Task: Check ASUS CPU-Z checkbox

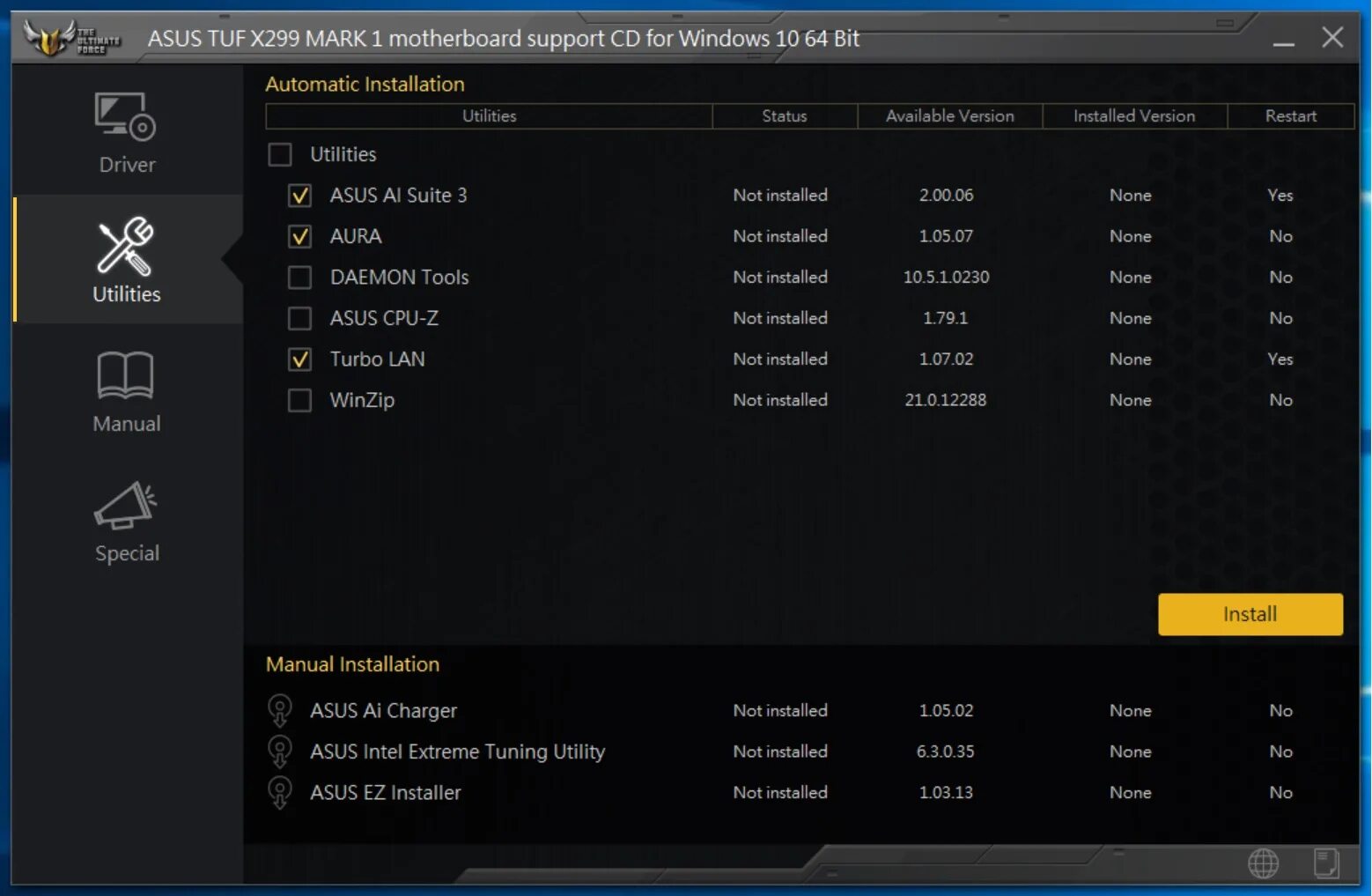Action: [x=300, y=318]
